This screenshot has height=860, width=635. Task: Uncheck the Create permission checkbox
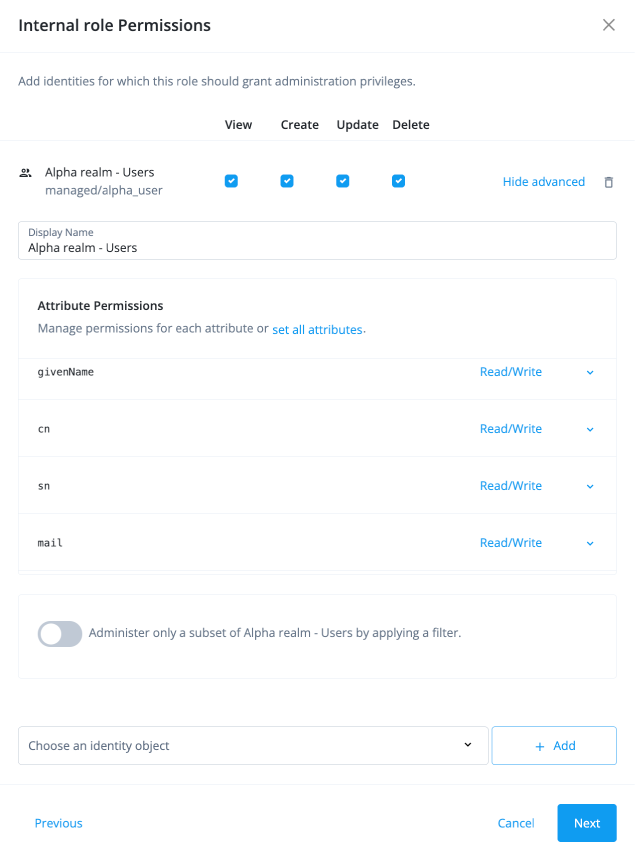pyautogui.click(x=287, y=181)
